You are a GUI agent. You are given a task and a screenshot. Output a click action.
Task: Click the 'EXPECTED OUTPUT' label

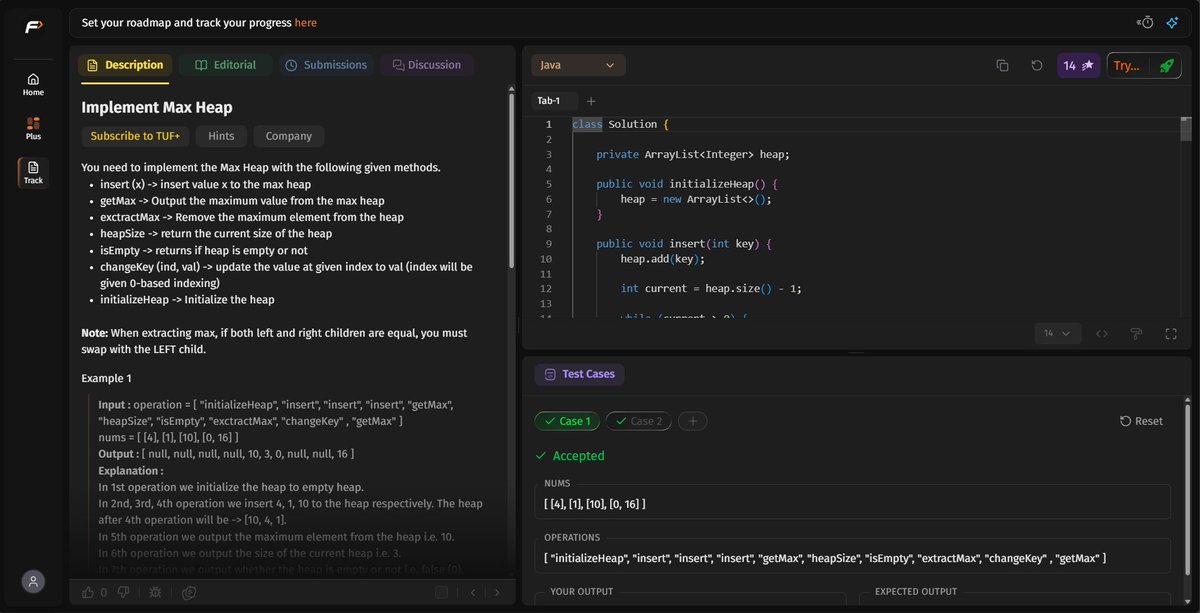[916, 591]
